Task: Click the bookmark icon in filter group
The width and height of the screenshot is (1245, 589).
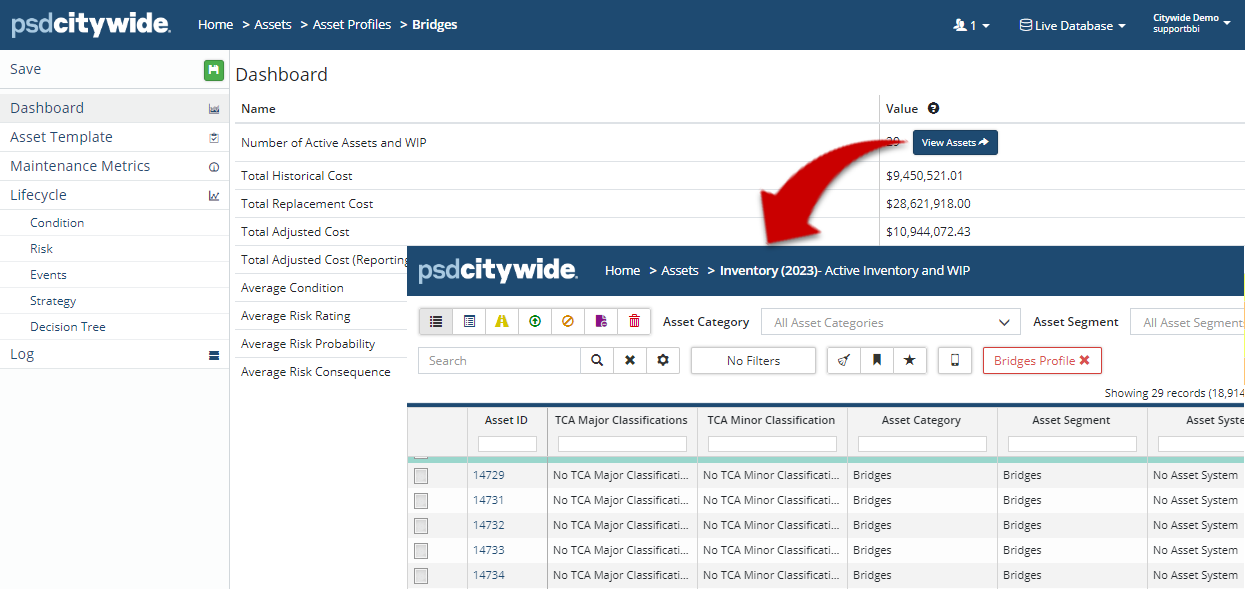Action: click(x=877, y=361)
